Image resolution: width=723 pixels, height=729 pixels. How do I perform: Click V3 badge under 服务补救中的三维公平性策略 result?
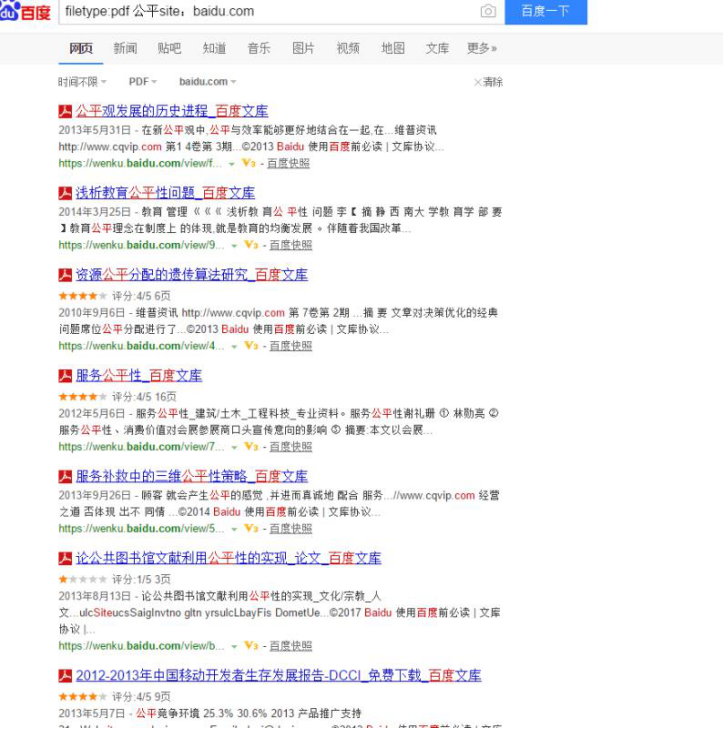click(251, 529)
